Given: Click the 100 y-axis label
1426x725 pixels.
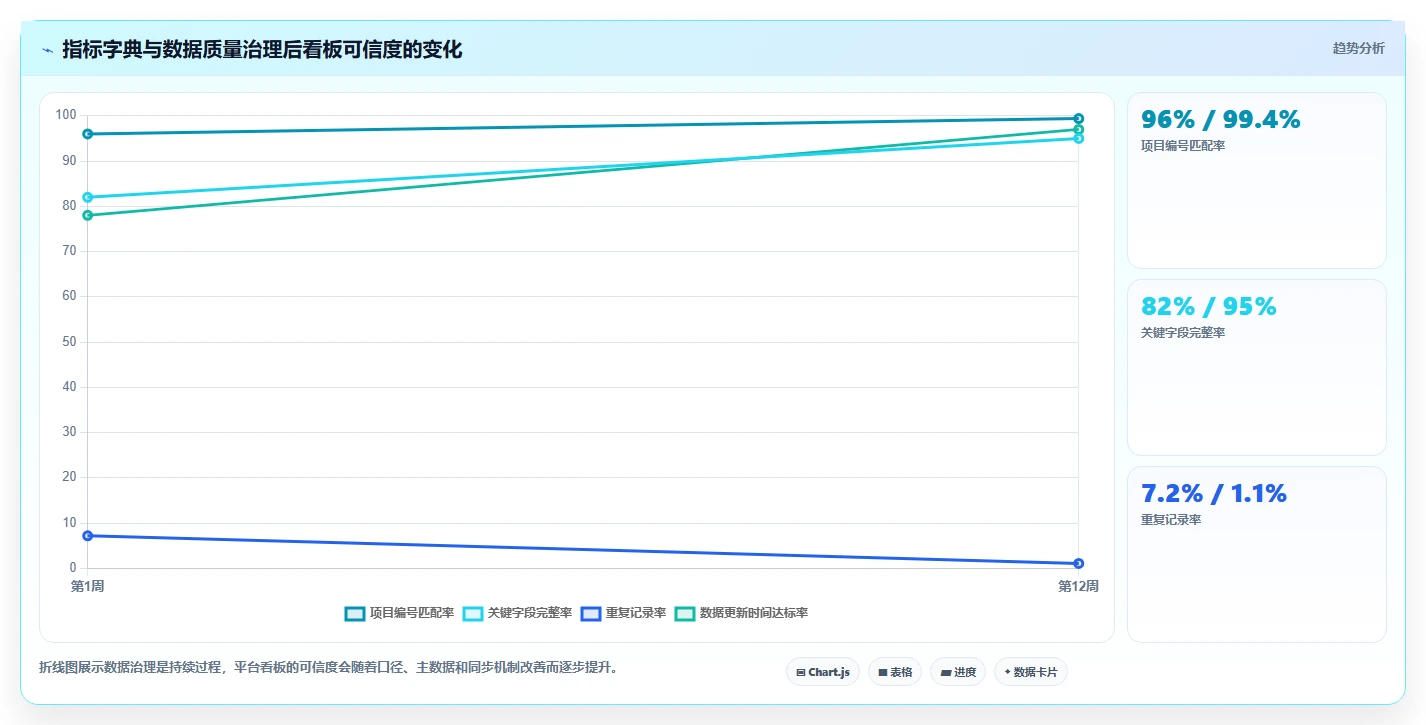Looking at the screenshot, I should coord(66,115).
